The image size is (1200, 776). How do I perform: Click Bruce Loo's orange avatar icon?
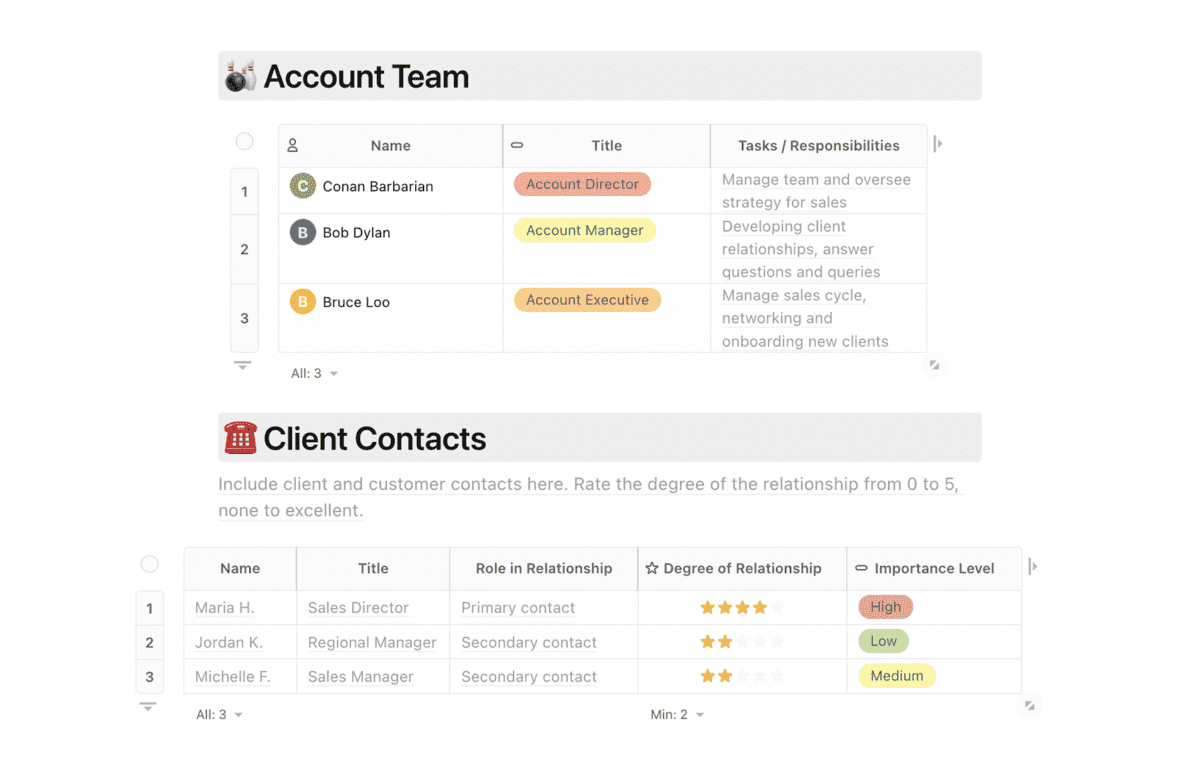point(303,302)
